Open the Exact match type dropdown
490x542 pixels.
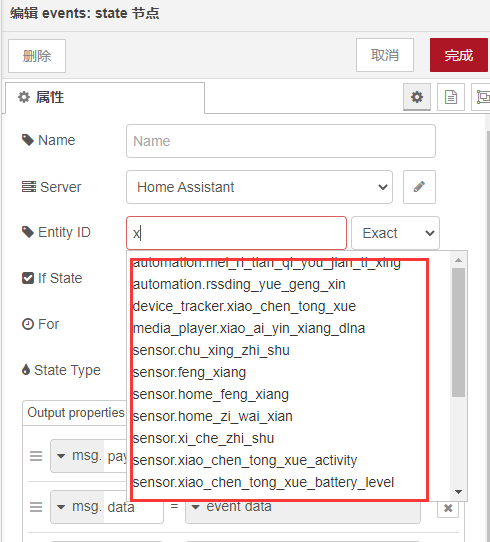pyautogui.click(x=395, y=233)
